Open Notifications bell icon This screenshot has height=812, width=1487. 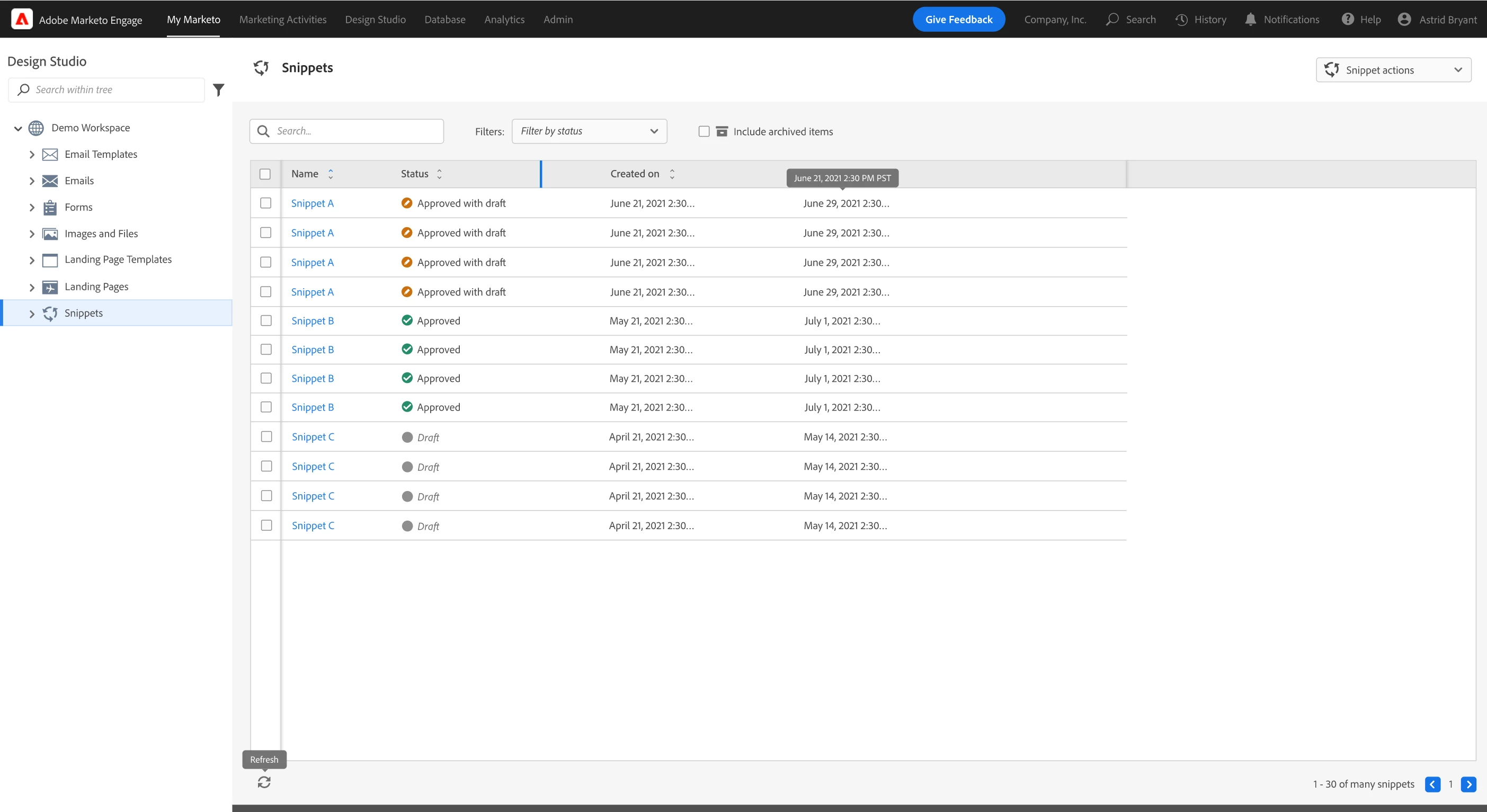1250,20
